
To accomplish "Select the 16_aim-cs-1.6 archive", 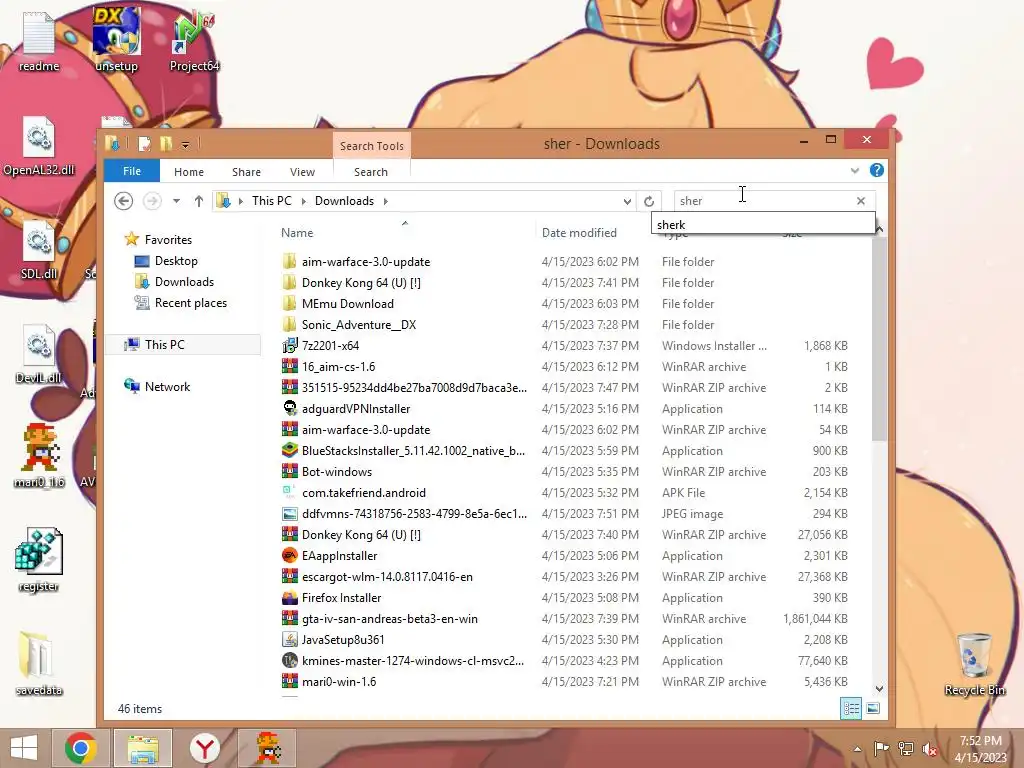I will 338,366.
